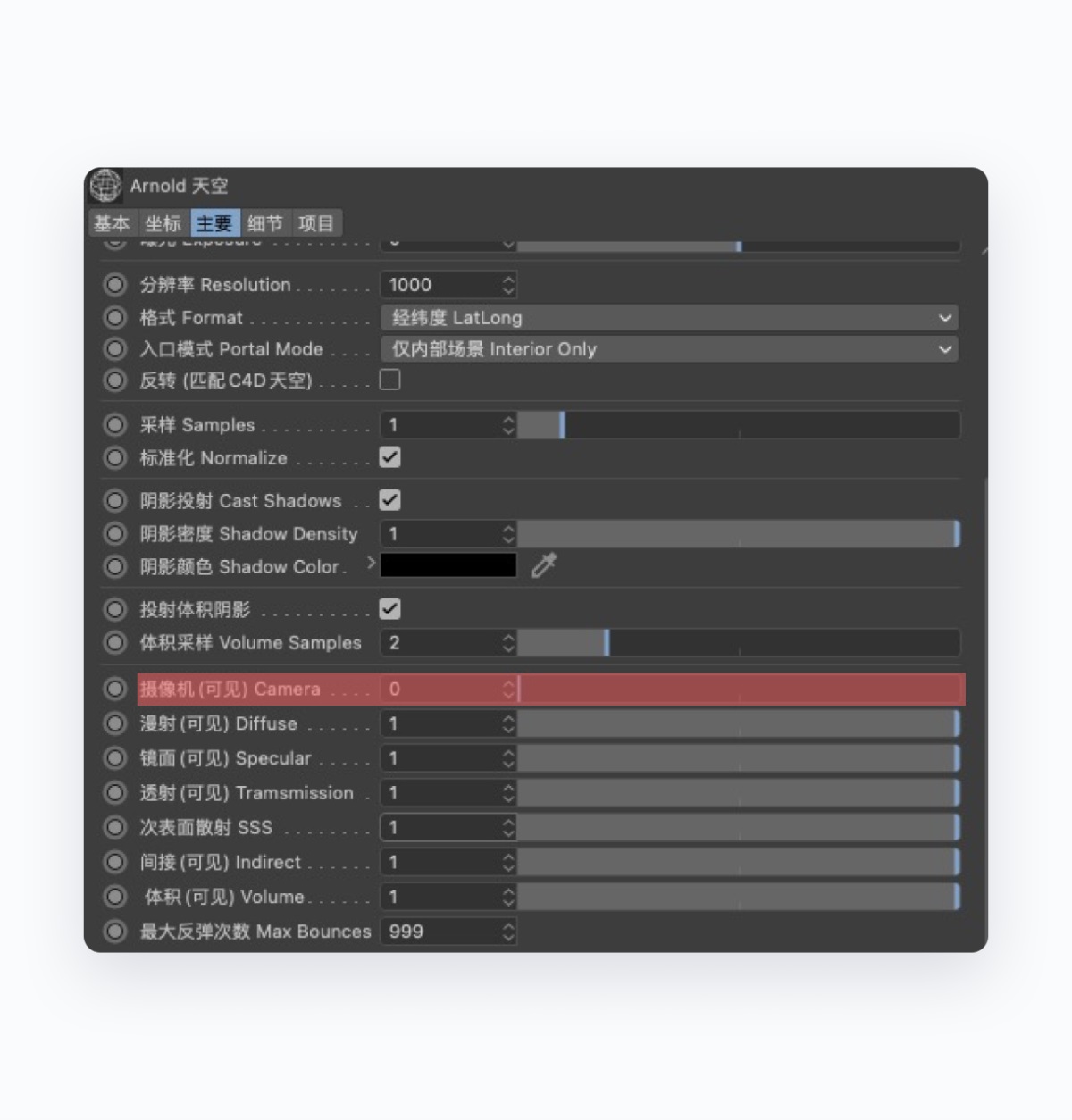
Task: Open the Format LatLong dropdown
Action: click(669, 318)
